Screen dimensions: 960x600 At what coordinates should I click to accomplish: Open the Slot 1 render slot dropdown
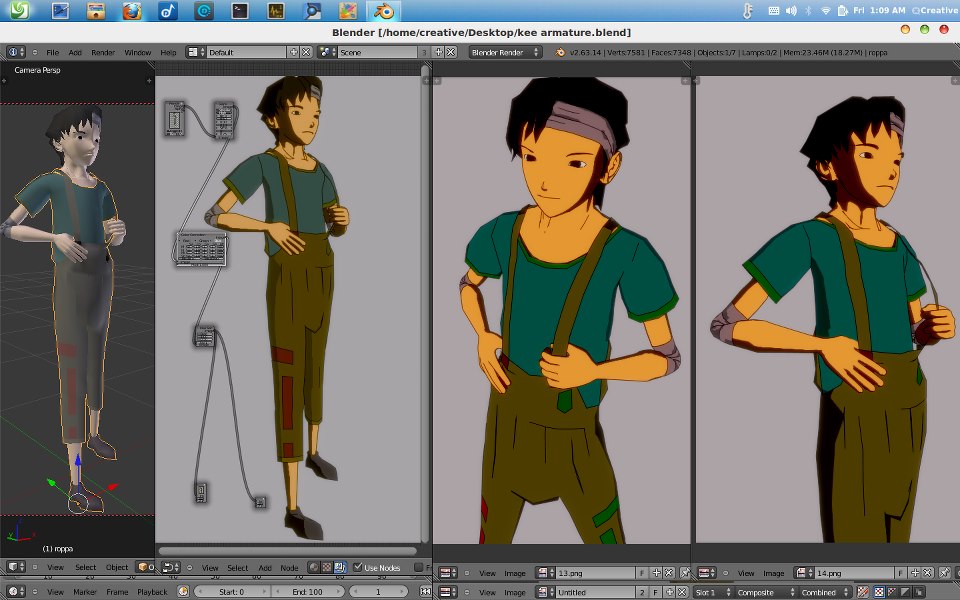(713, 592)
